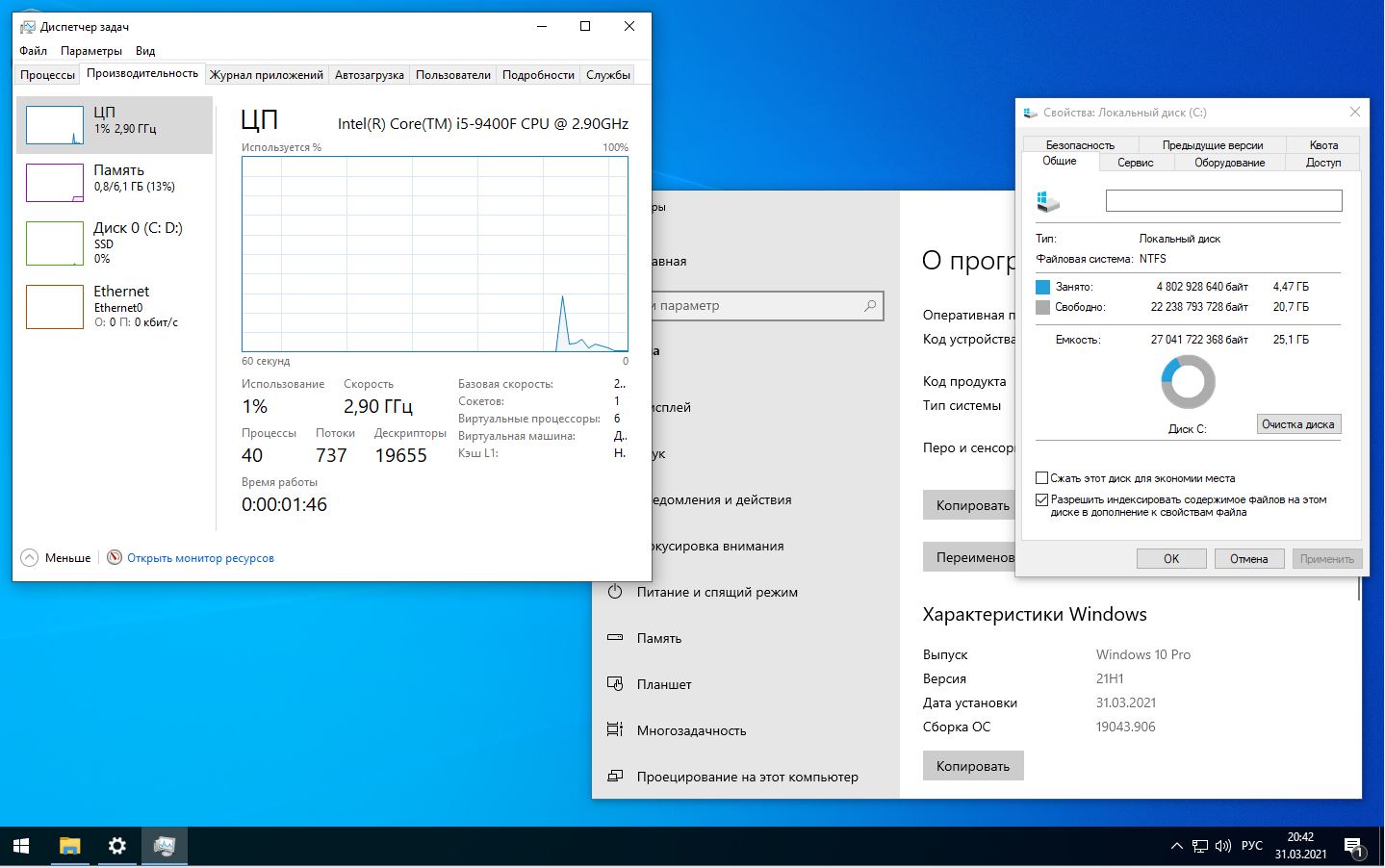Open Settings gear in the taskbar
The image size is (1385, 868).
click(x=116, y=846)
